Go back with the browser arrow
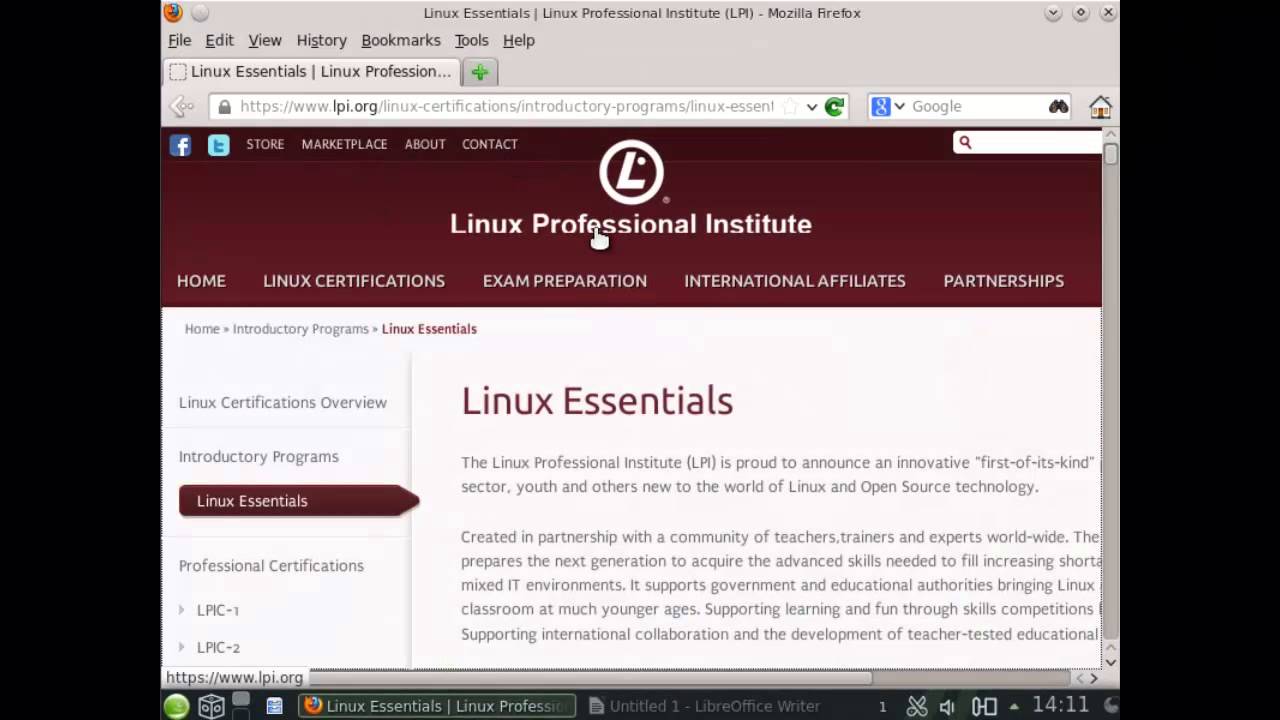 182,106
